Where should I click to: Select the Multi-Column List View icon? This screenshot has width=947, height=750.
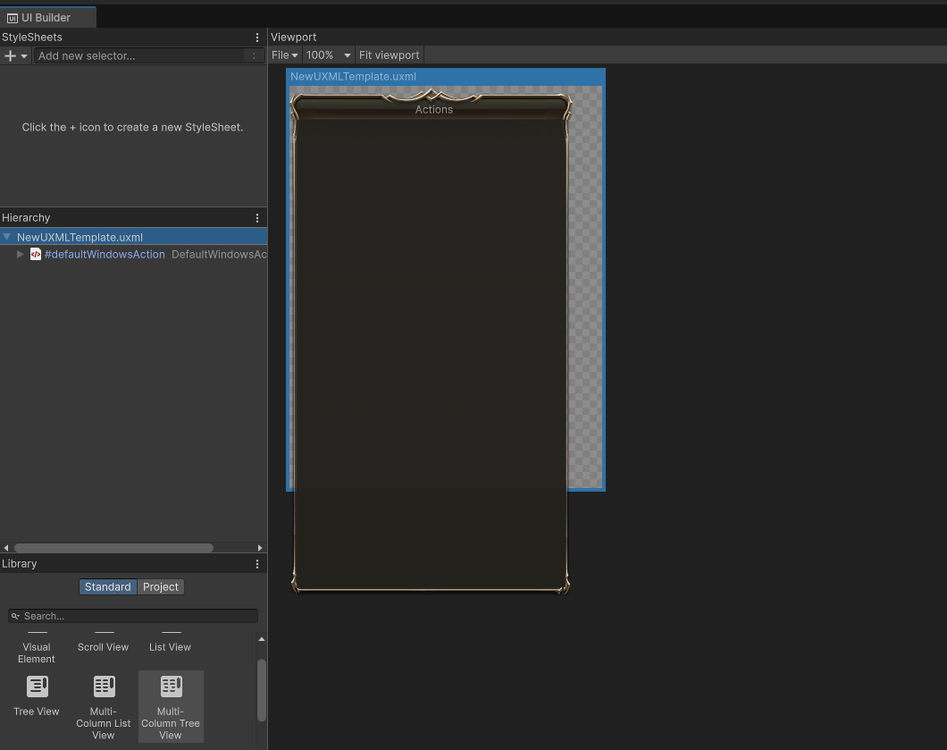[x=104, y=687]
